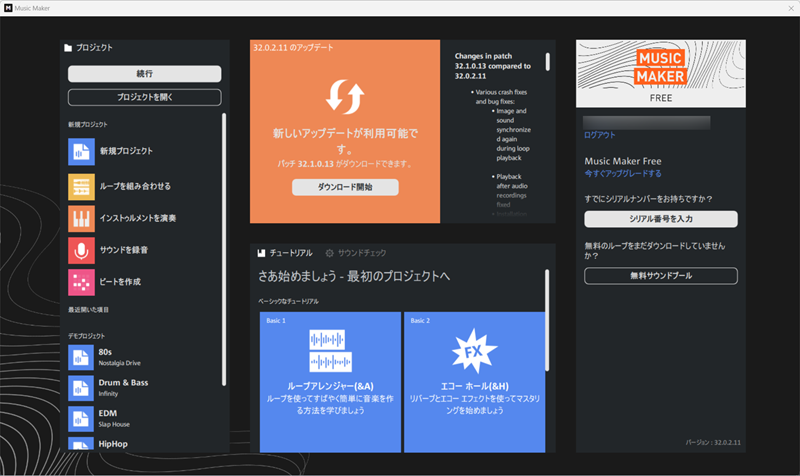Image resolution: width=800 pixels, height=476 pixels.
Task: Open the EDM demo project icon
Action: (x=81, y=418)
